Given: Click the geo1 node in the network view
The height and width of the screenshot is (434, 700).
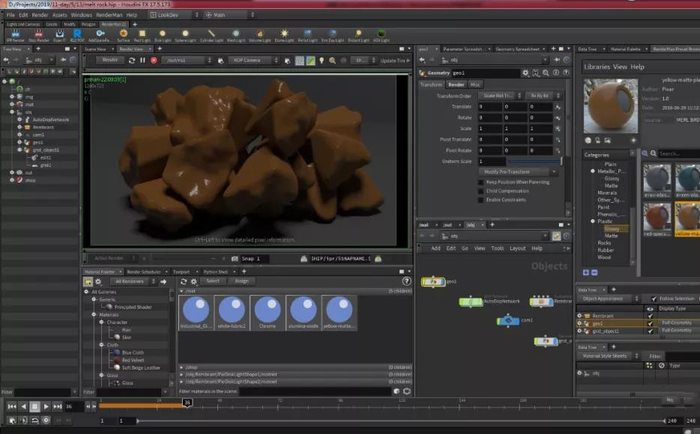Looking at the screenshot, I should 433,282.
